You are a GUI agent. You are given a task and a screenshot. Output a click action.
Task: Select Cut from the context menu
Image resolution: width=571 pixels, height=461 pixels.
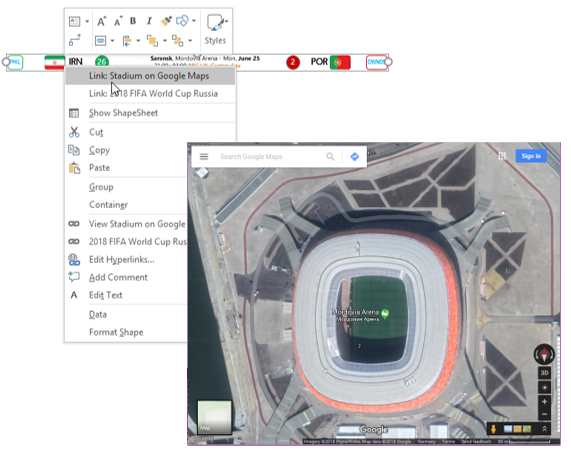coord(150,132)
